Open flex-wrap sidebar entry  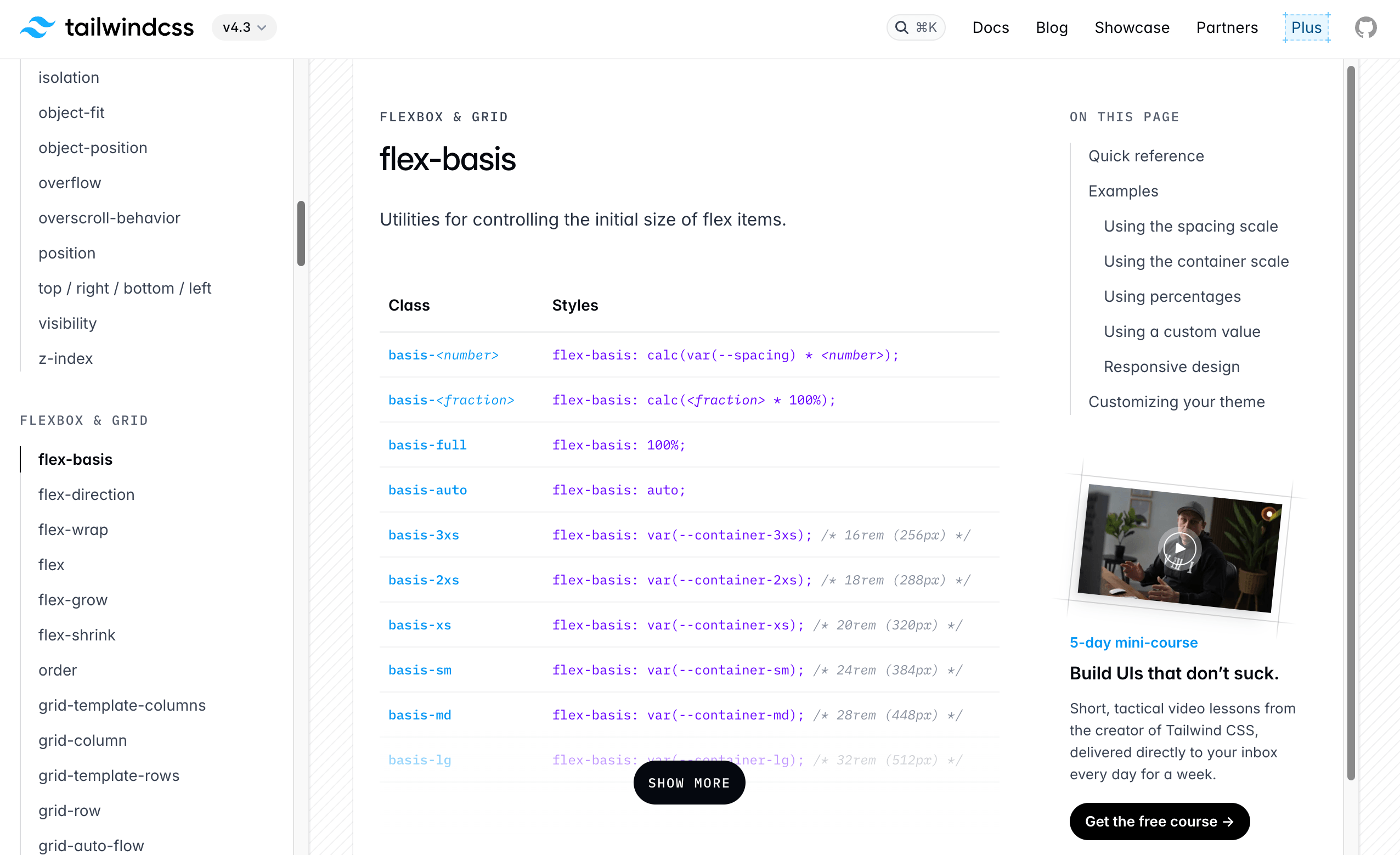pos(74,530)
